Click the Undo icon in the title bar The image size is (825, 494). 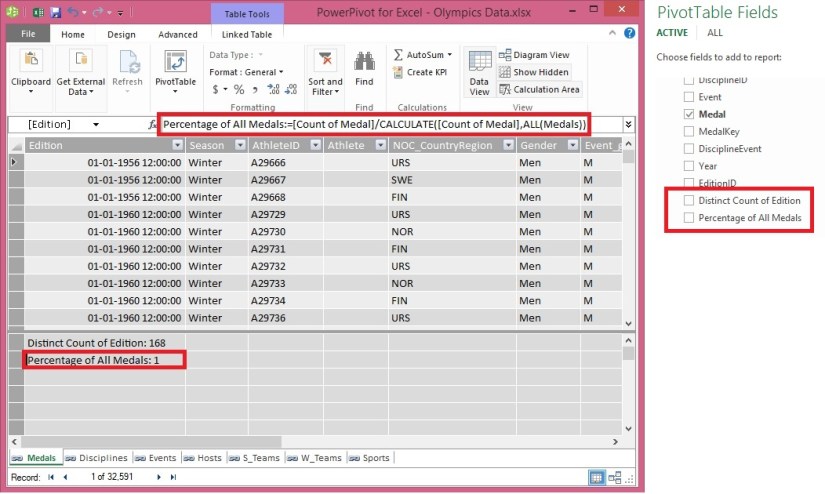(x=73, y=12)
